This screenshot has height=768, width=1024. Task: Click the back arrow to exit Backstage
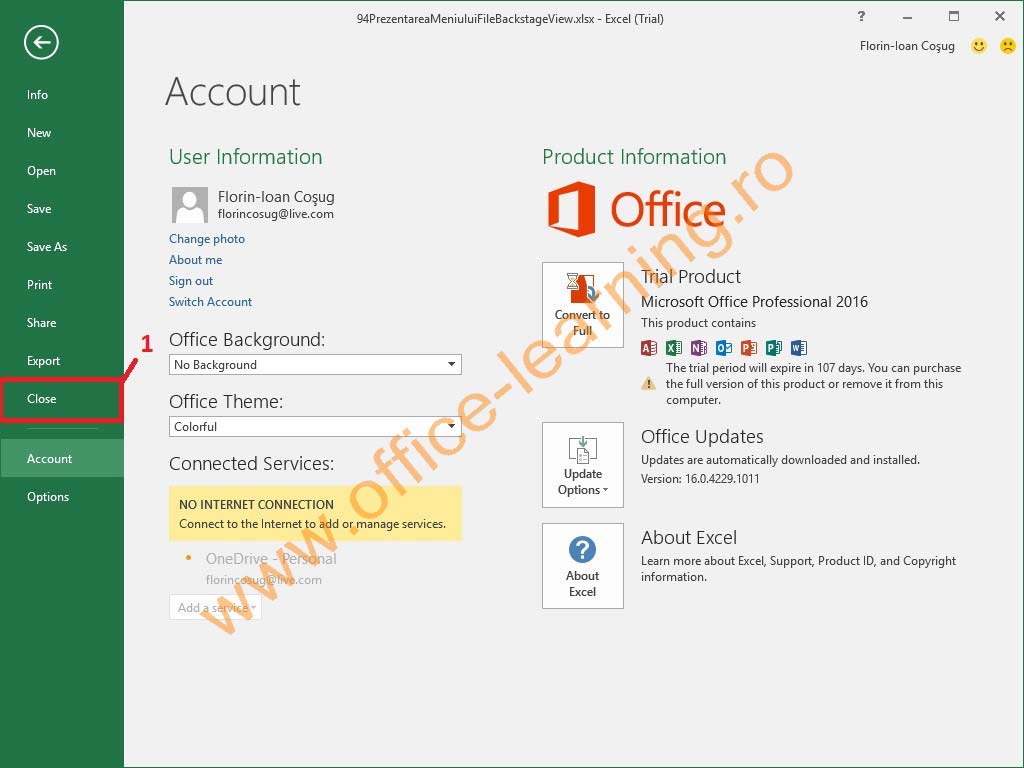click(x=41, y=42)
